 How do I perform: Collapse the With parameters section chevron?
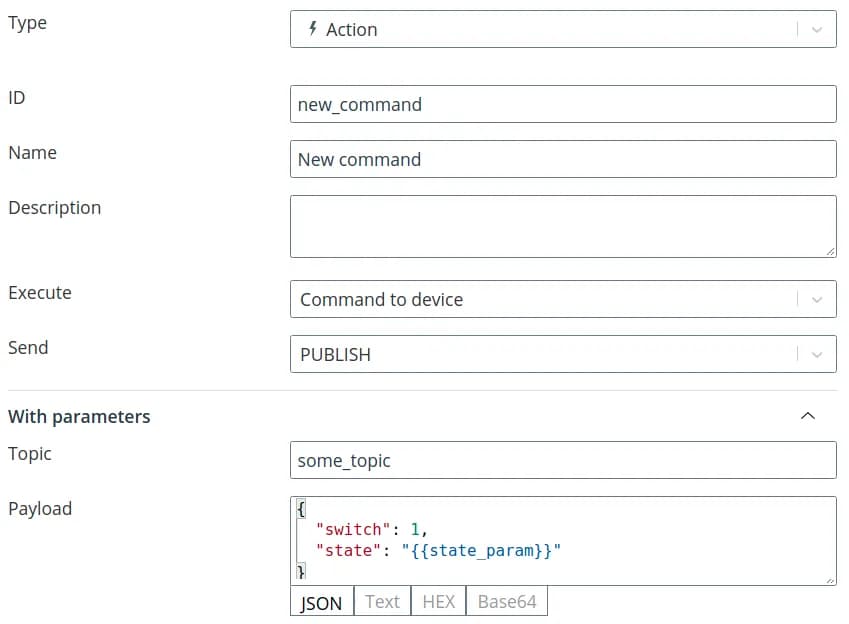(x=808, y=416)
